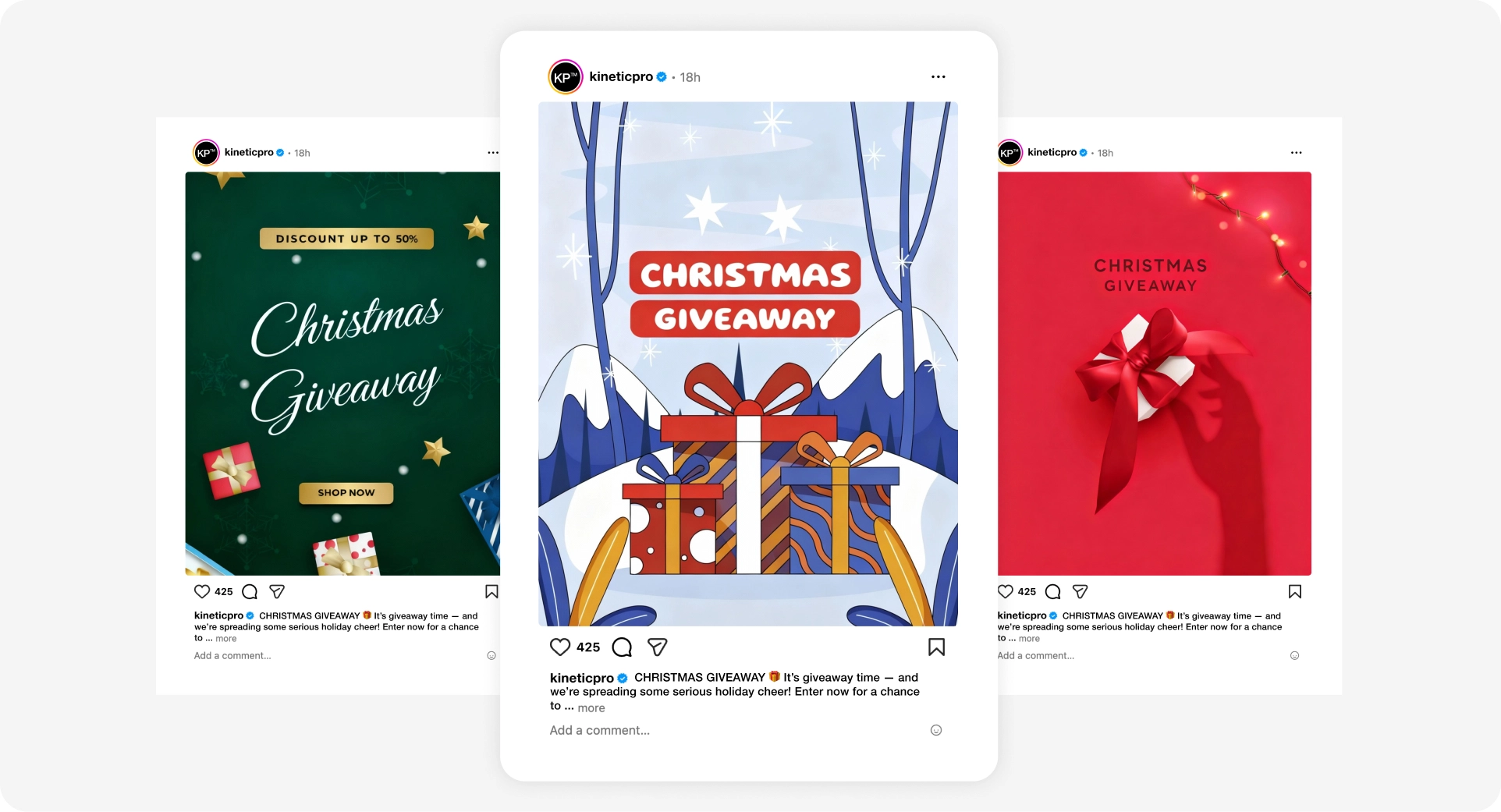
Task: Save the left post with bookmark icon
Action: coord(491,591)
